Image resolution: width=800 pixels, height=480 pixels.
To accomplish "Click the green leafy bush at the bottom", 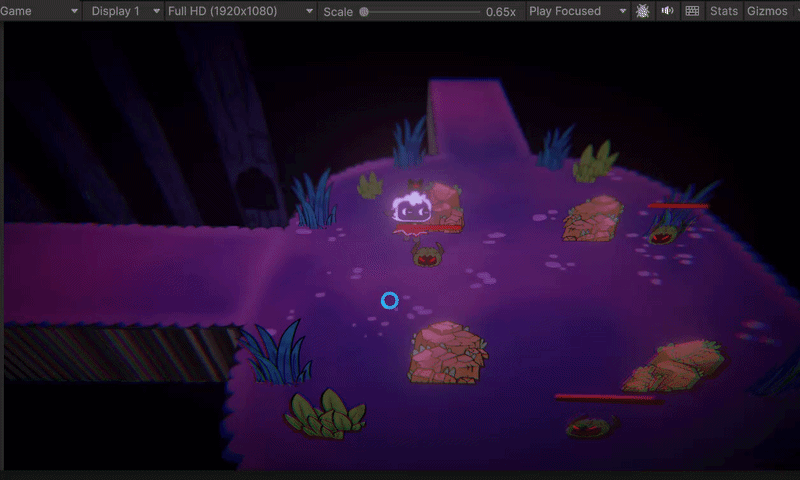I will coord(325,414).
